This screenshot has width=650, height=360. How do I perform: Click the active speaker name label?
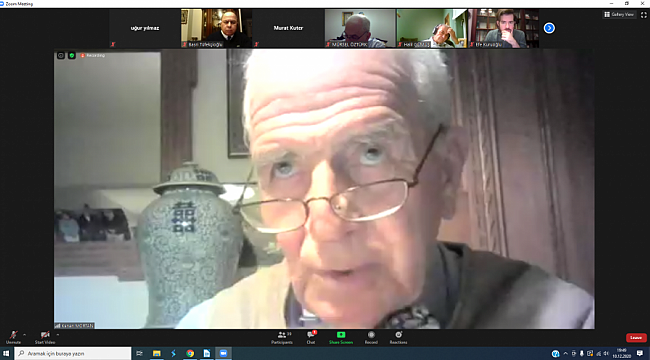point(74,326)
